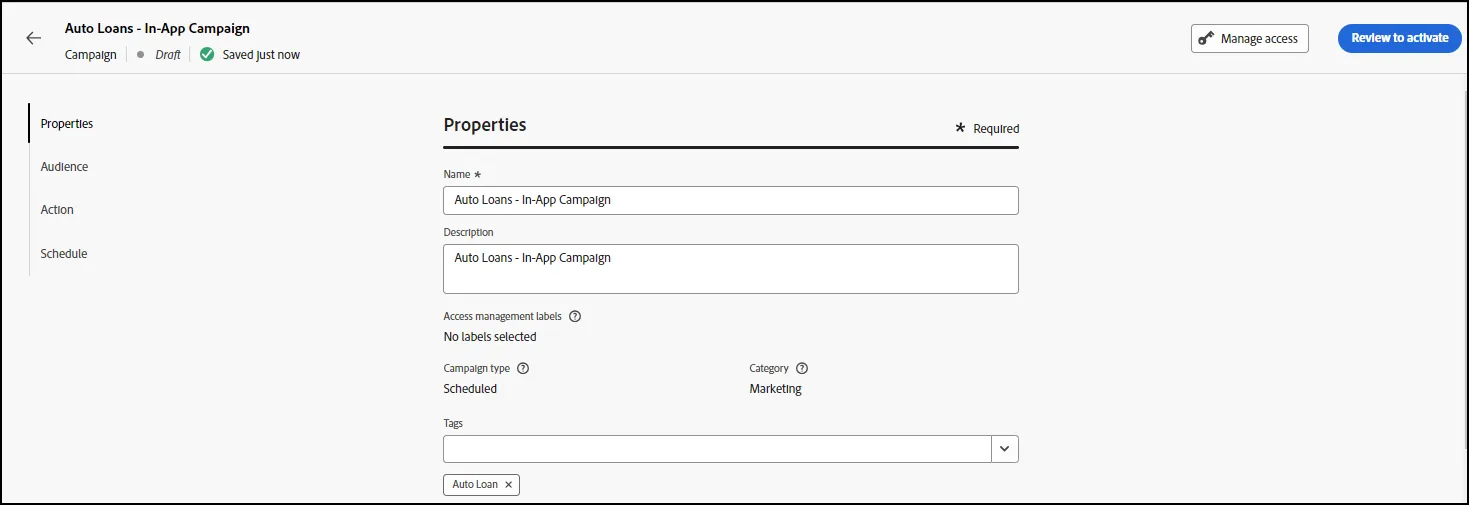Screen dimensions: 1469x505
Task: Expand the Tags dropdown chevron
Action: [x=1005, y=449]
